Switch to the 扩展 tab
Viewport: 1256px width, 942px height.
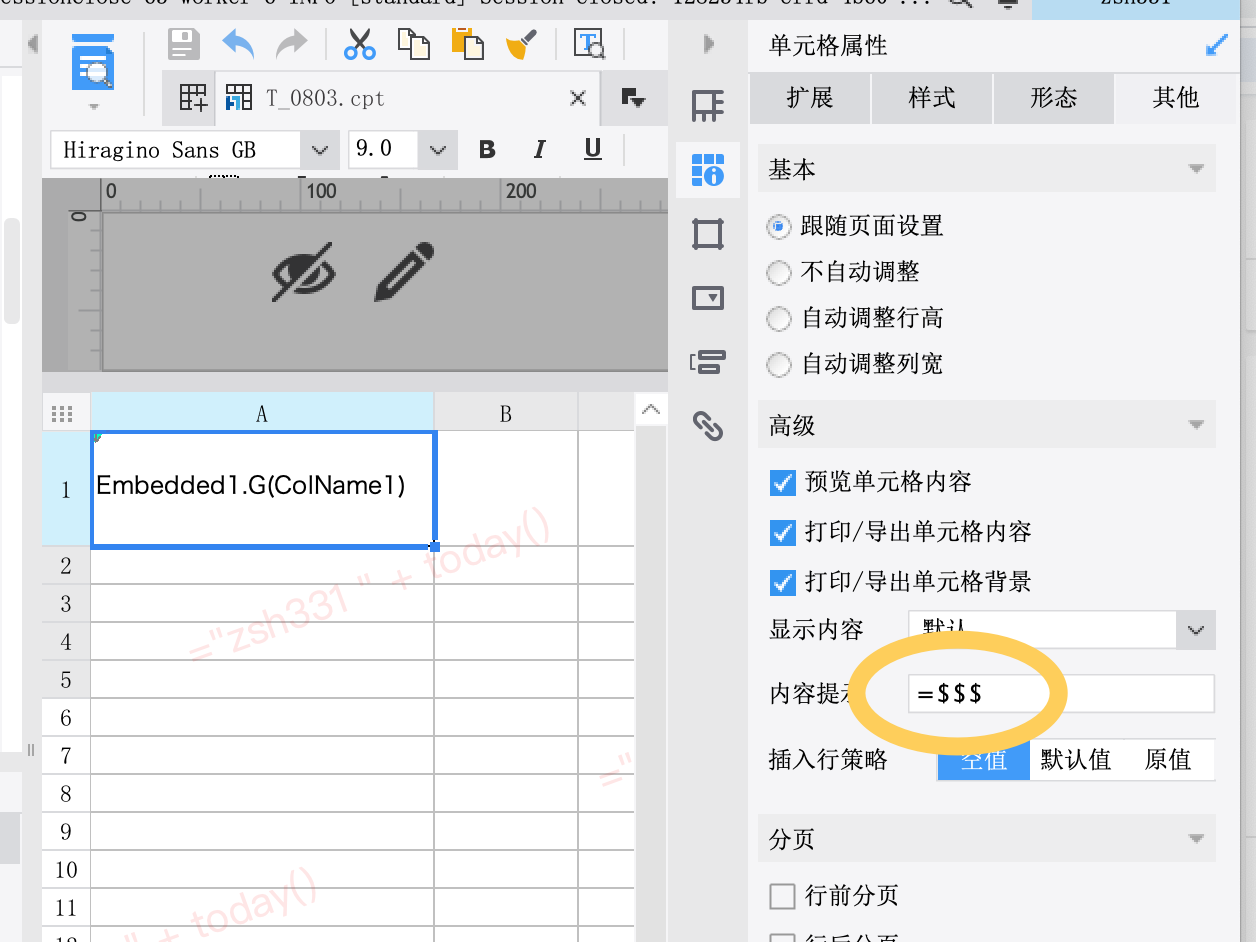click(x=810, y=98)
